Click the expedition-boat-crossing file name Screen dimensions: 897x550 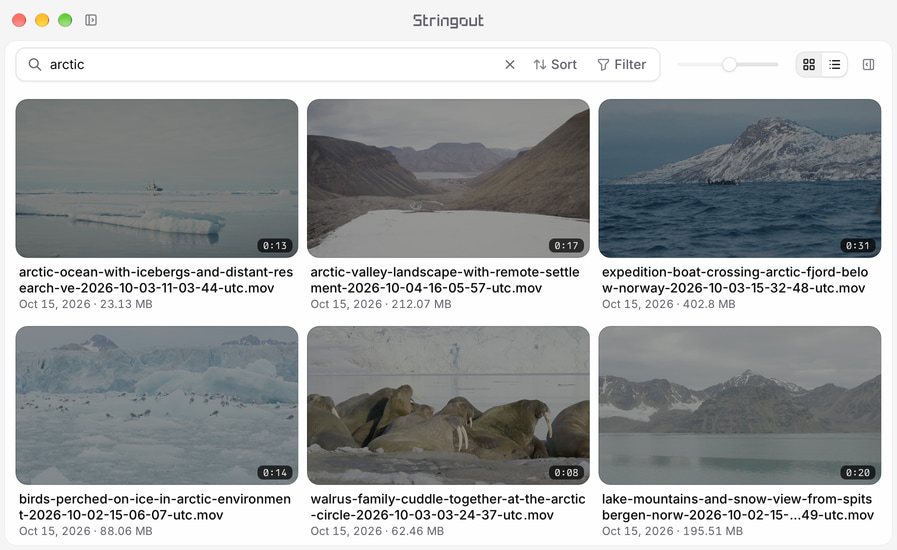tap(735, 280)
